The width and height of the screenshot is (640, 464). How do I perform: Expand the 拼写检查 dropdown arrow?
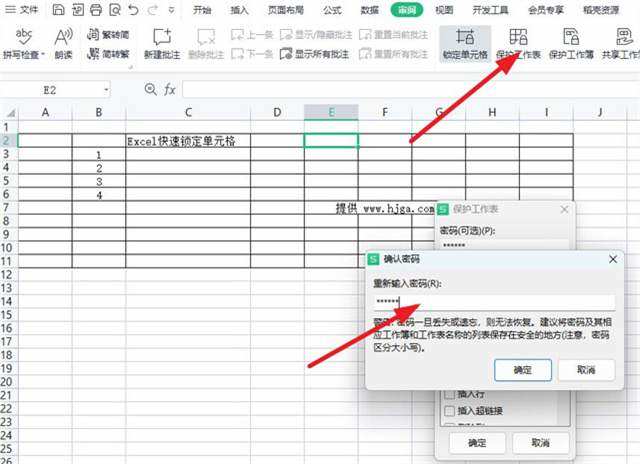click(43, 54)
